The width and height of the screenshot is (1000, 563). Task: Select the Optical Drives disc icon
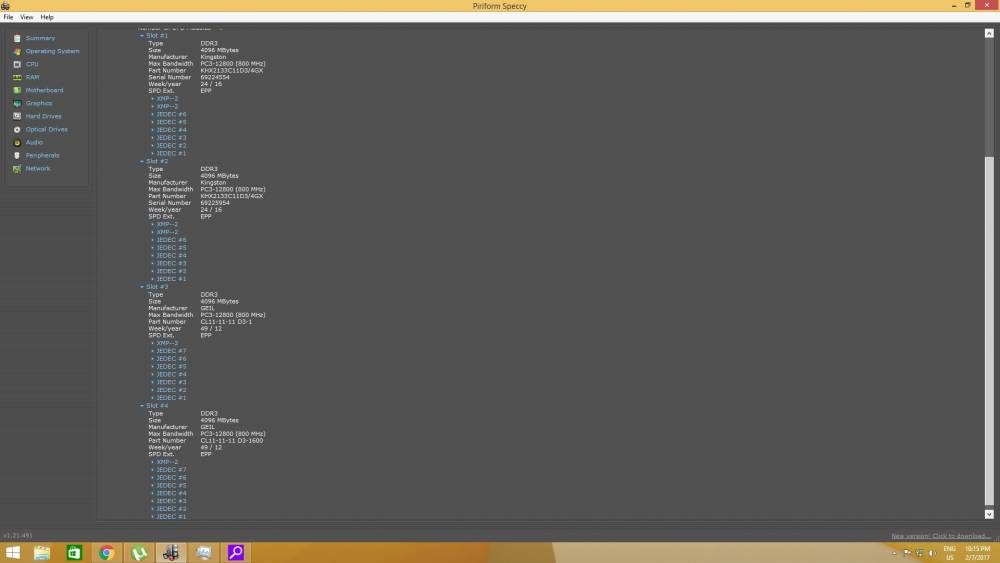click(x=17, y=129)
